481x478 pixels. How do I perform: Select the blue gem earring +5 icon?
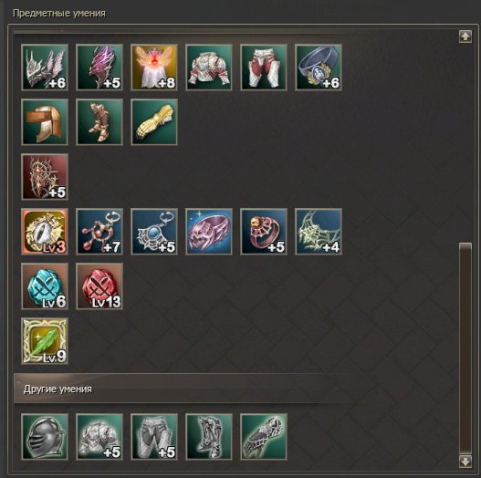(154, 232)
